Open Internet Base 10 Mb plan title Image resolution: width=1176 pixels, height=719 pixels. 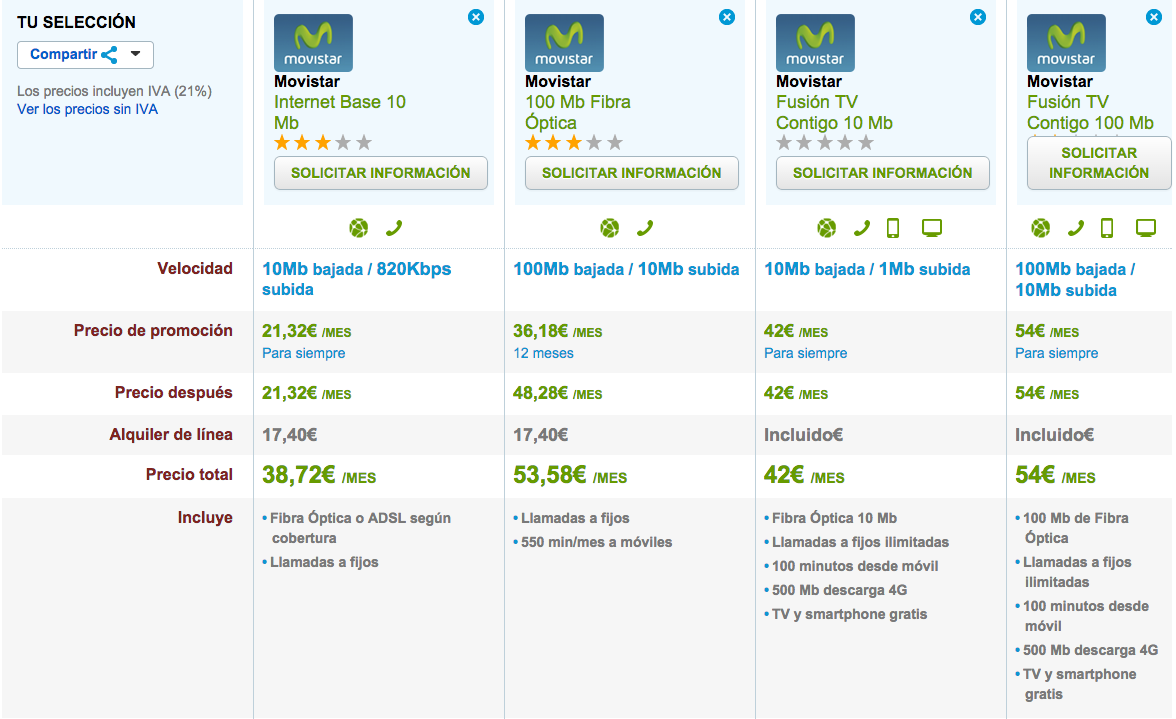[x=340, y=112]
